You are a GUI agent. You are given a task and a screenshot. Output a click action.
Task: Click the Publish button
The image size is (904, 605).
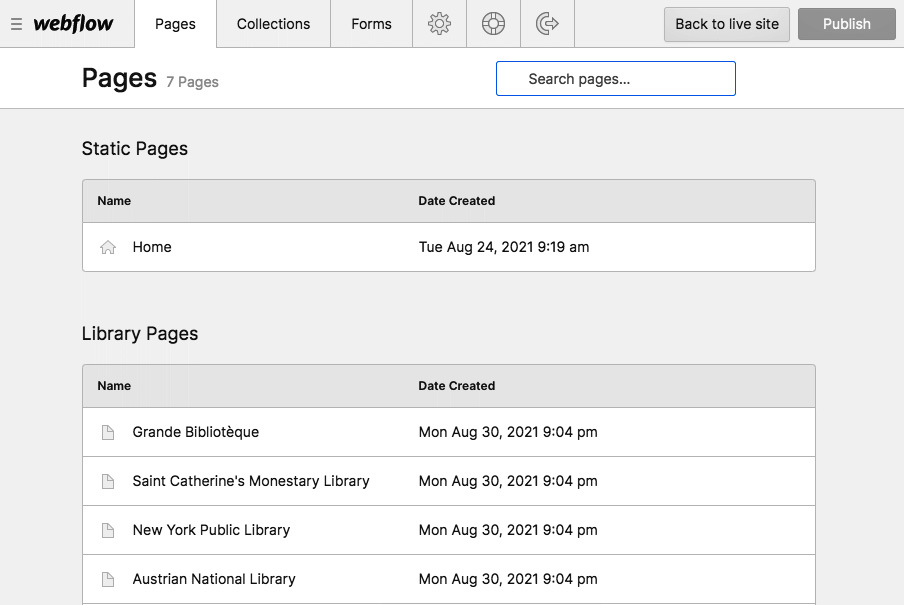coord(846,23)
